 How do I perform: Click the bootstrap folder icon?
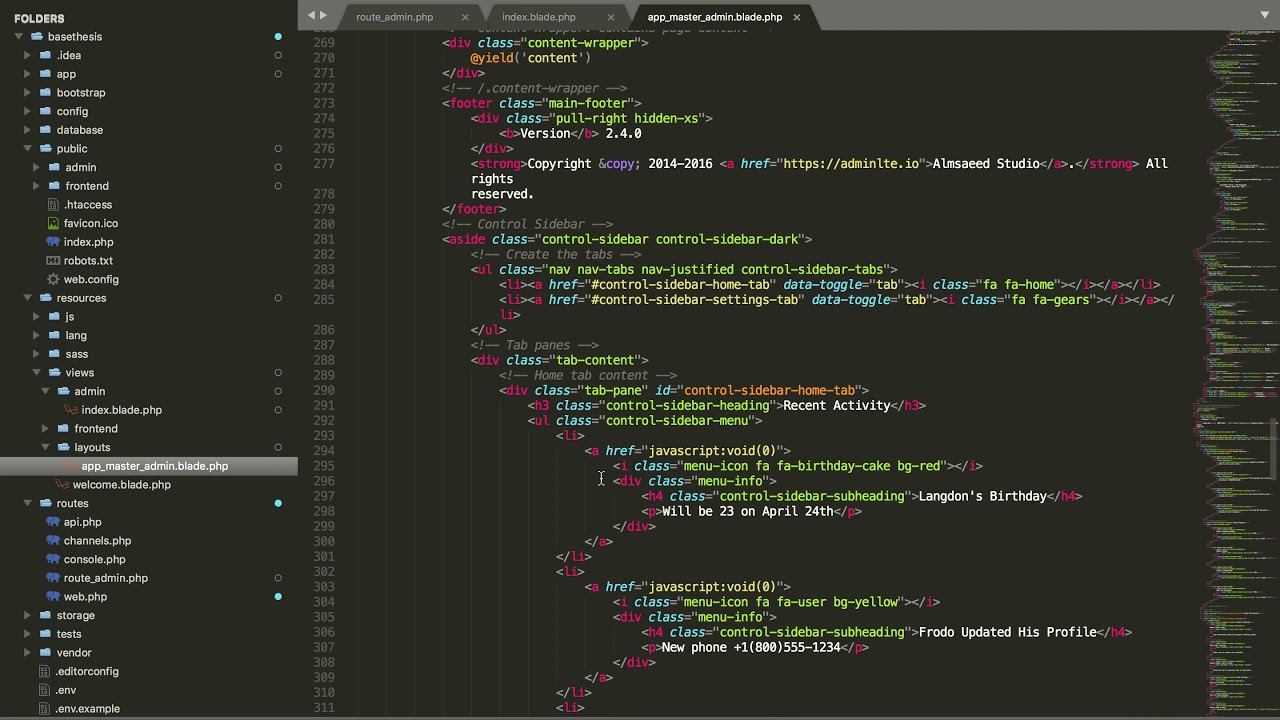point(45,93)
